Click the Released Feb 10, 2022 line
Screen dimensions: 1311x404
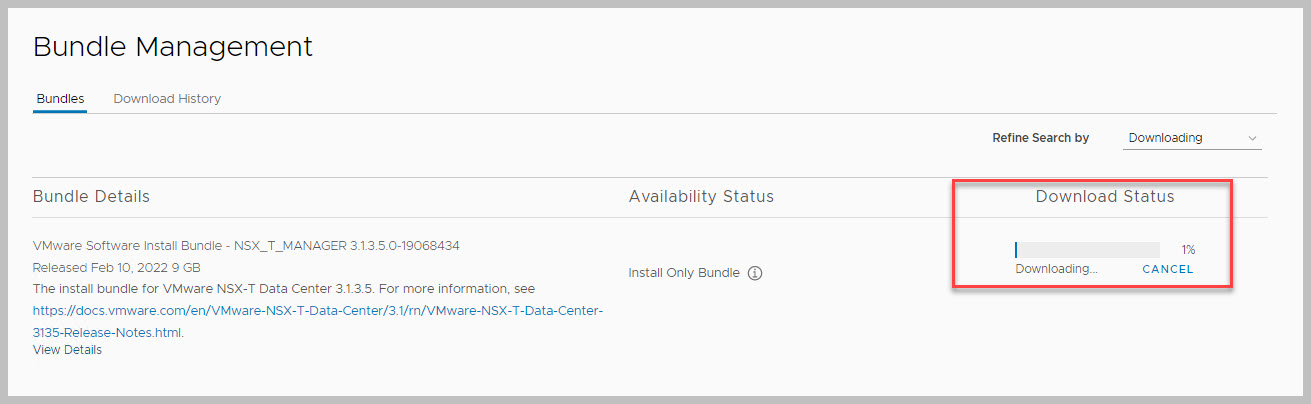pos(116,268)
